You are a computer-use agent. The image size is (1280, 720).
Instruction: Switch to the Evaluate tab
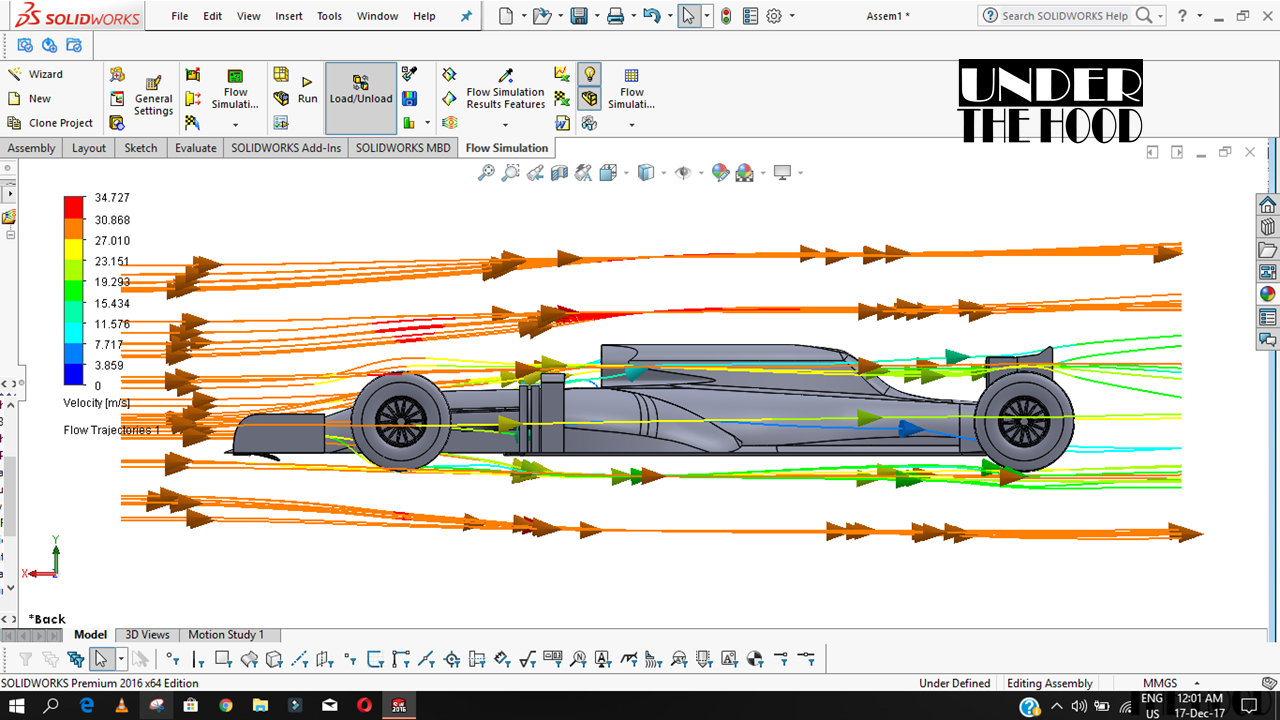[195, 148]
